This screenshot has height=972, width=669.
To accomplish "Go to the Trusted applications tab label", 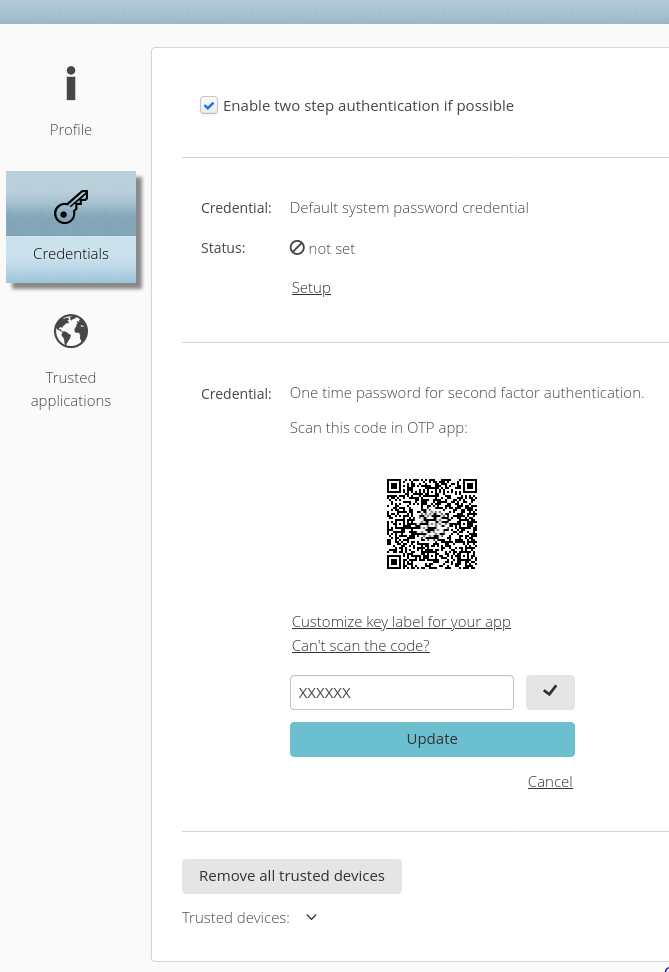I will [x=71, y=389].
